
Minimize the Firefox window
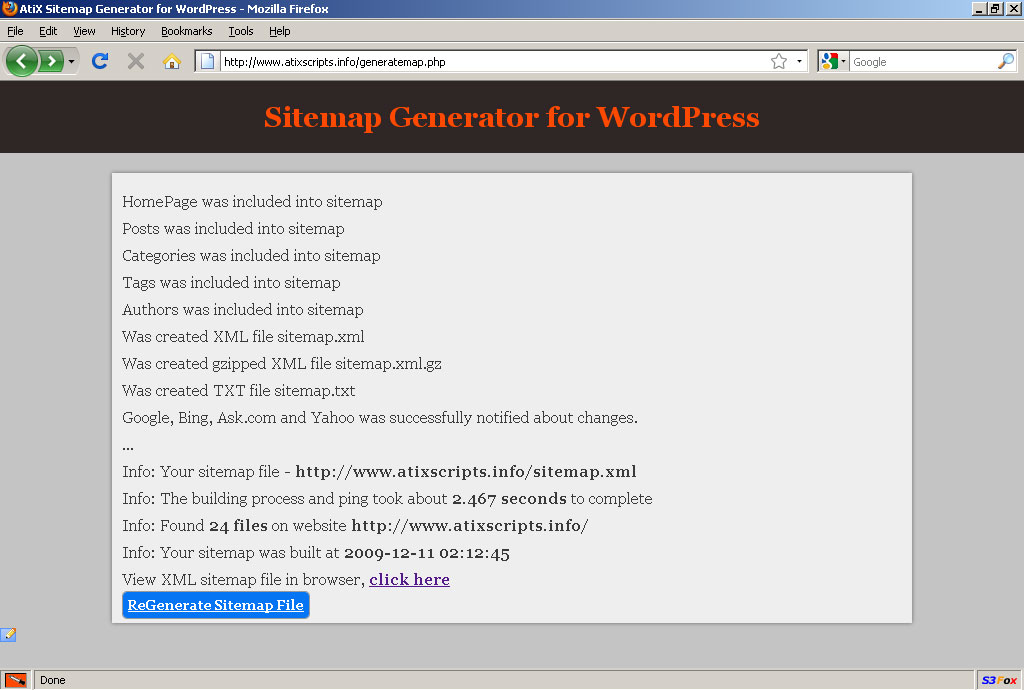pyautogui.click(x=978, y=8)
